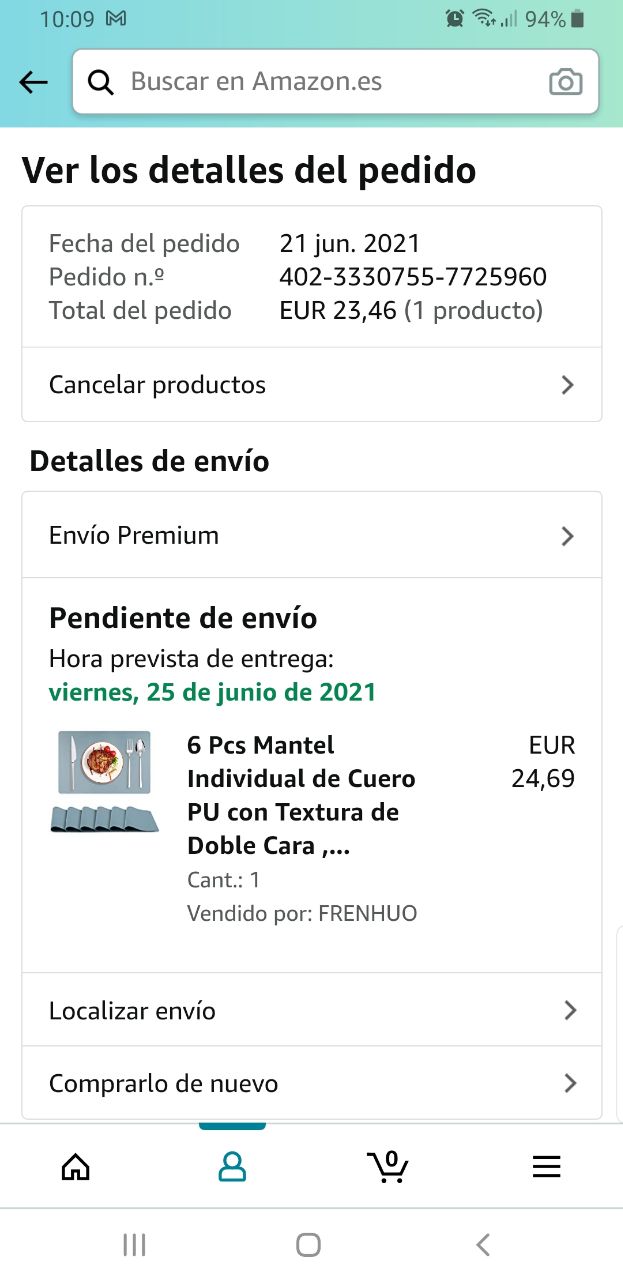Go to the Home tab icon
The height and width of the screenshot is (1280, 623).
[x=76, y=1166]
